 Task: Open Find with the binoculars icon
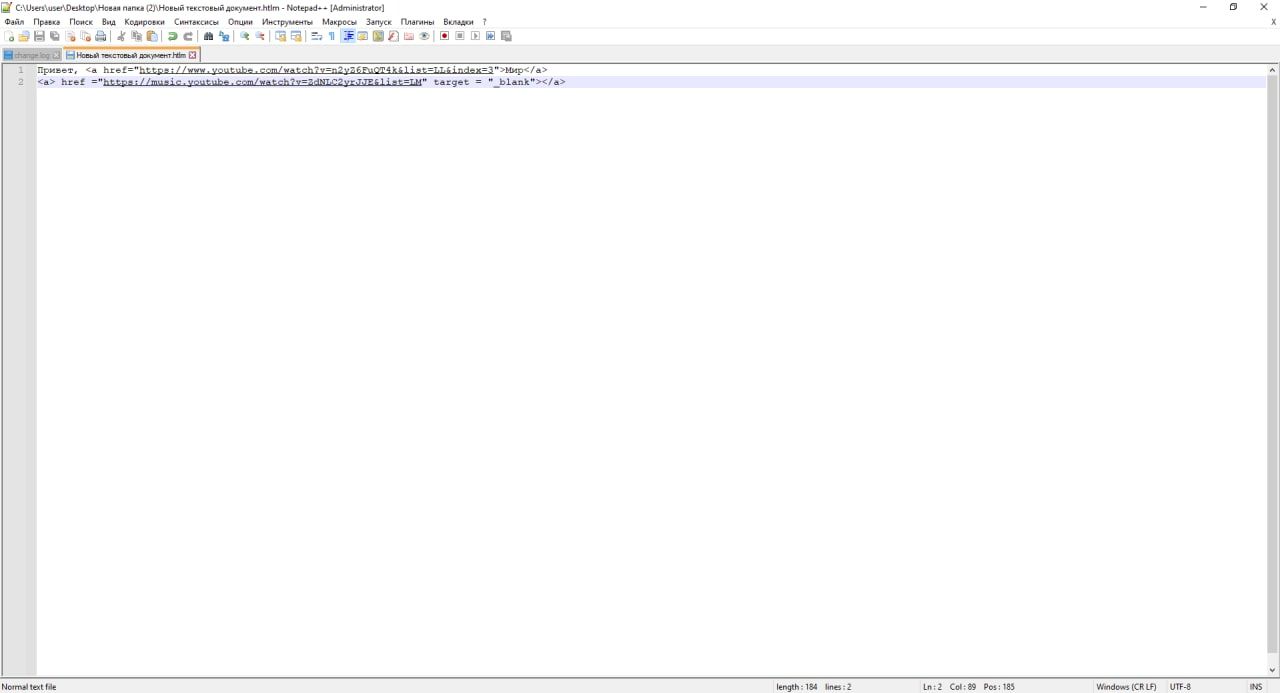click(x=208, y=36)
